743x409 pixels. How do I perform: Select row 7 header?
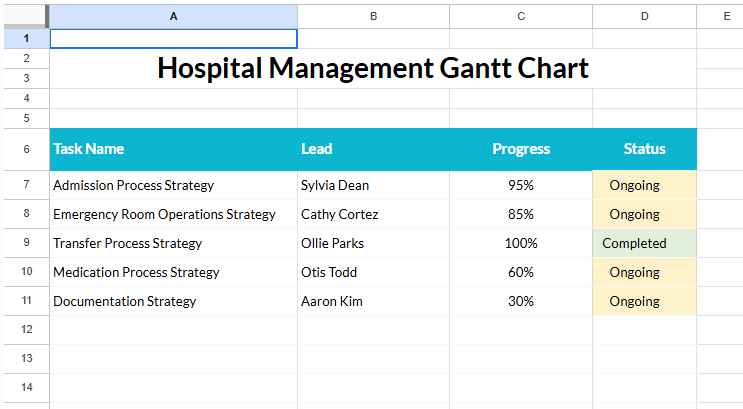pos(25,185)
